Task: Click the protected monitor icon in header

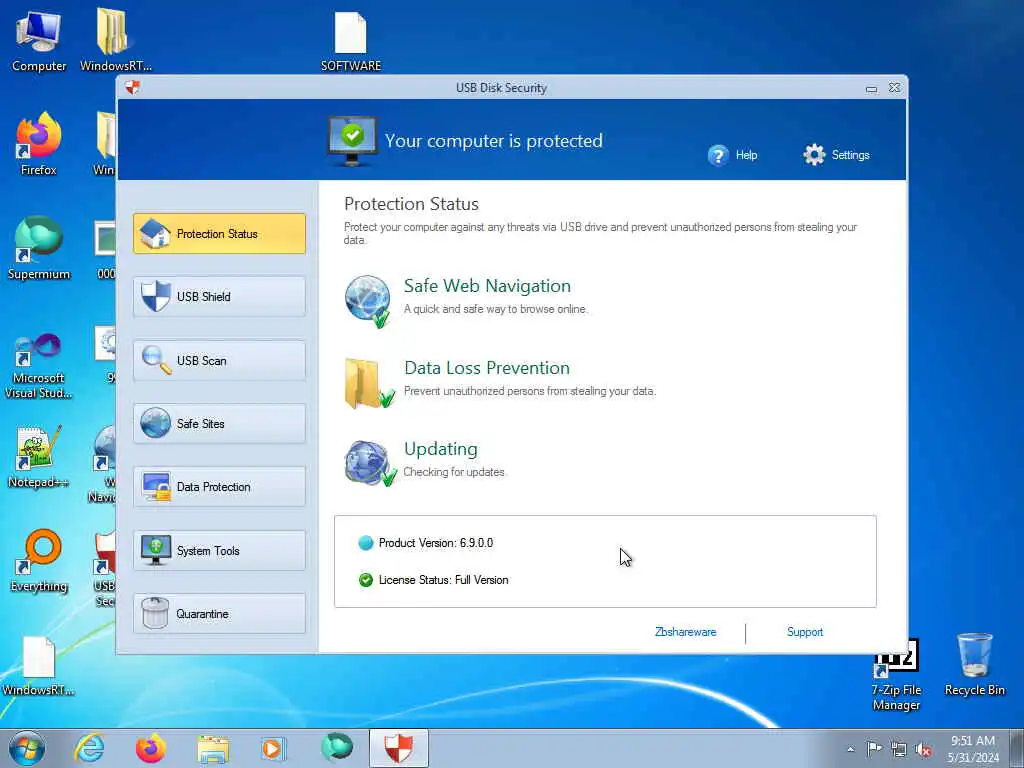Action: [352, 140]
